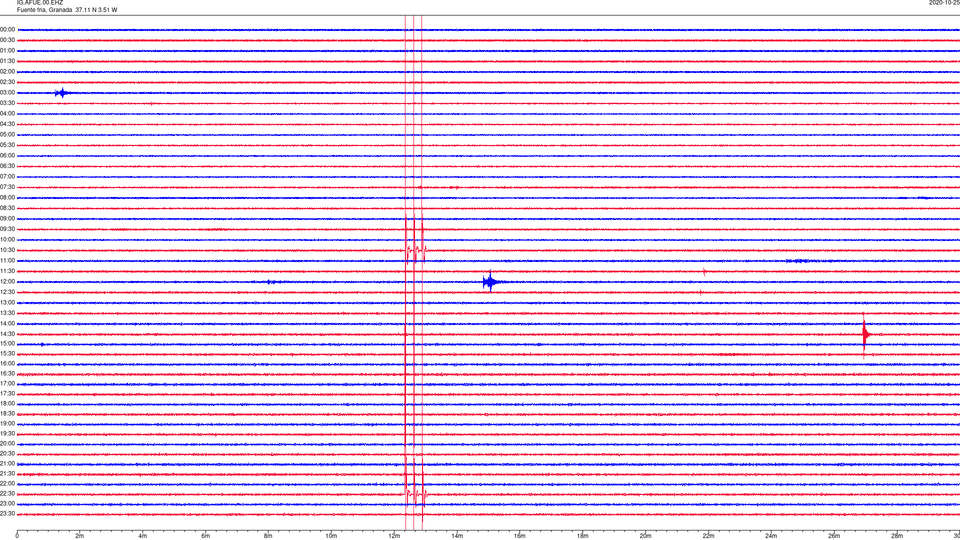The width and height of the screenshot is (960, 540).
Task: Select the 02:00 trace time label
Action: (x=8, y=72)
